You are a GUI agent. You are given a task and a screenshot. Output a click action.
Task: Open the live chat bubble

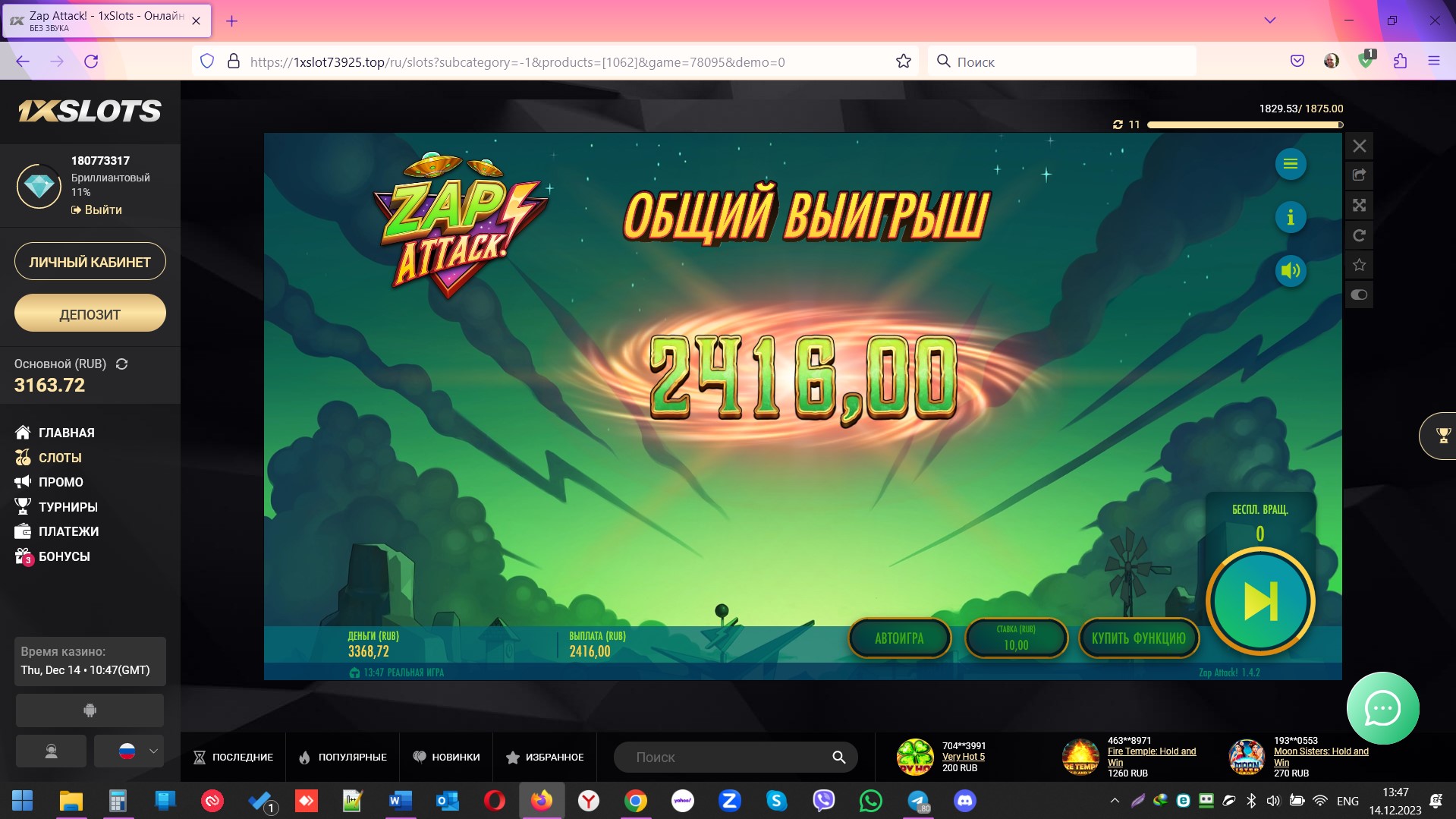click(x=1382, y=708)
